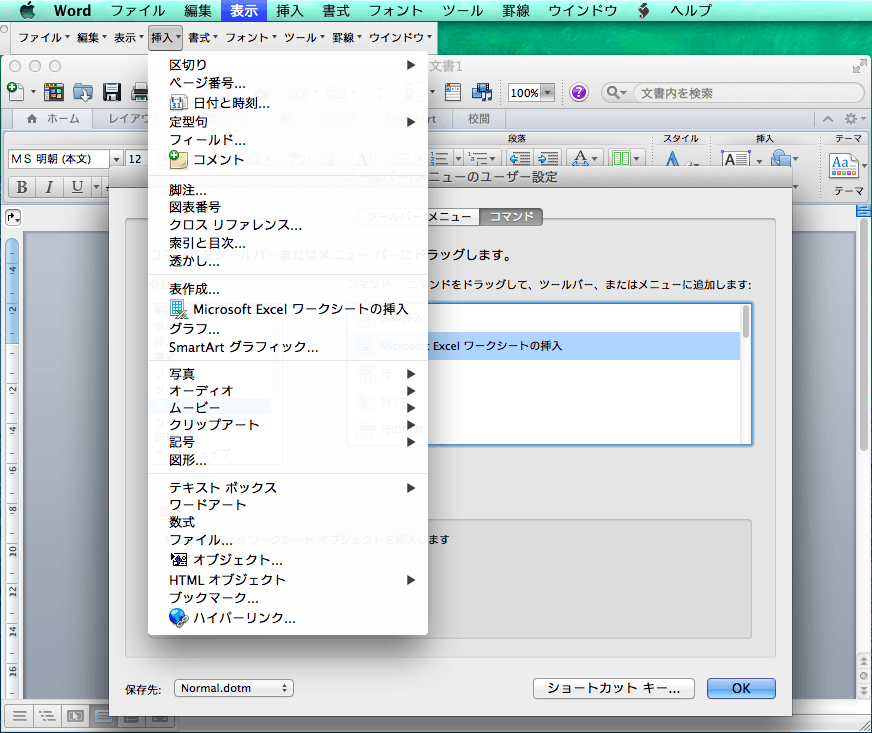Open the 表示 menu in menu bar
Viewport: 872px width, 733px height.
[x=244, y=11]
